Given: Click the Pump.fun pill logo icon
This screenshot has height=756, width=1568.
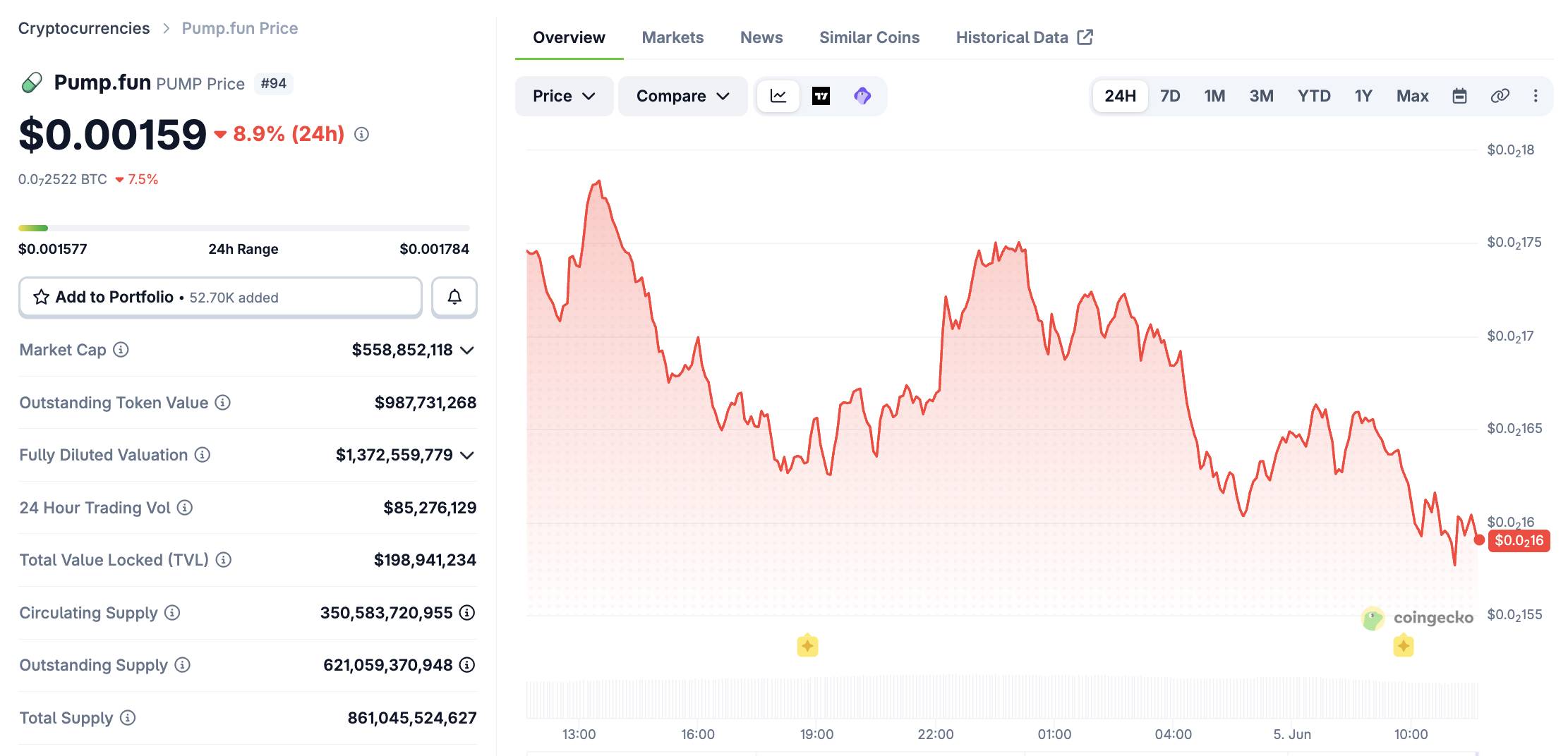Looking at the screenshot, I should coord(32,83).
